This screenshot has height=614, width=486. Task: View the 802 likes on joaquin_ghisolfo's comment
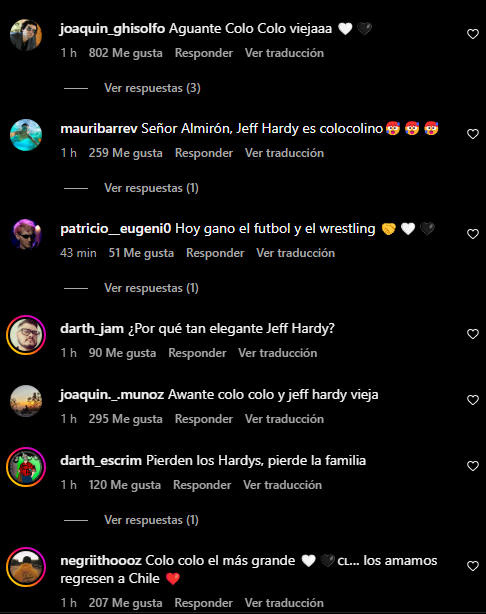click(125, 53)
